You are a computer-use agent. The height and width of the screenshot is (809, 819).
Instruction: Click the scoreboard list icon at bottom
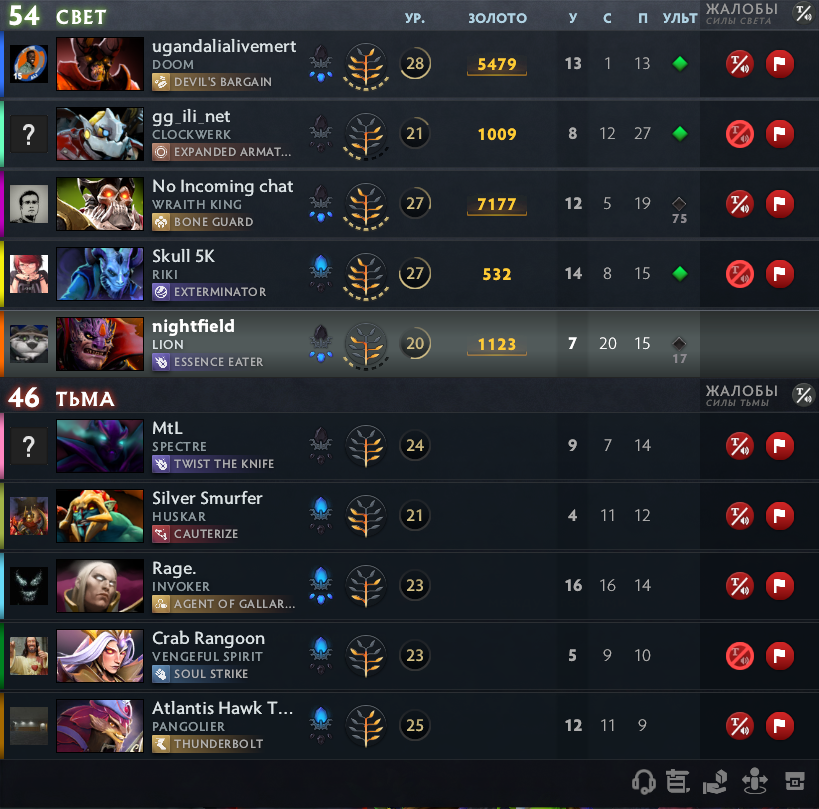point(678,782)
